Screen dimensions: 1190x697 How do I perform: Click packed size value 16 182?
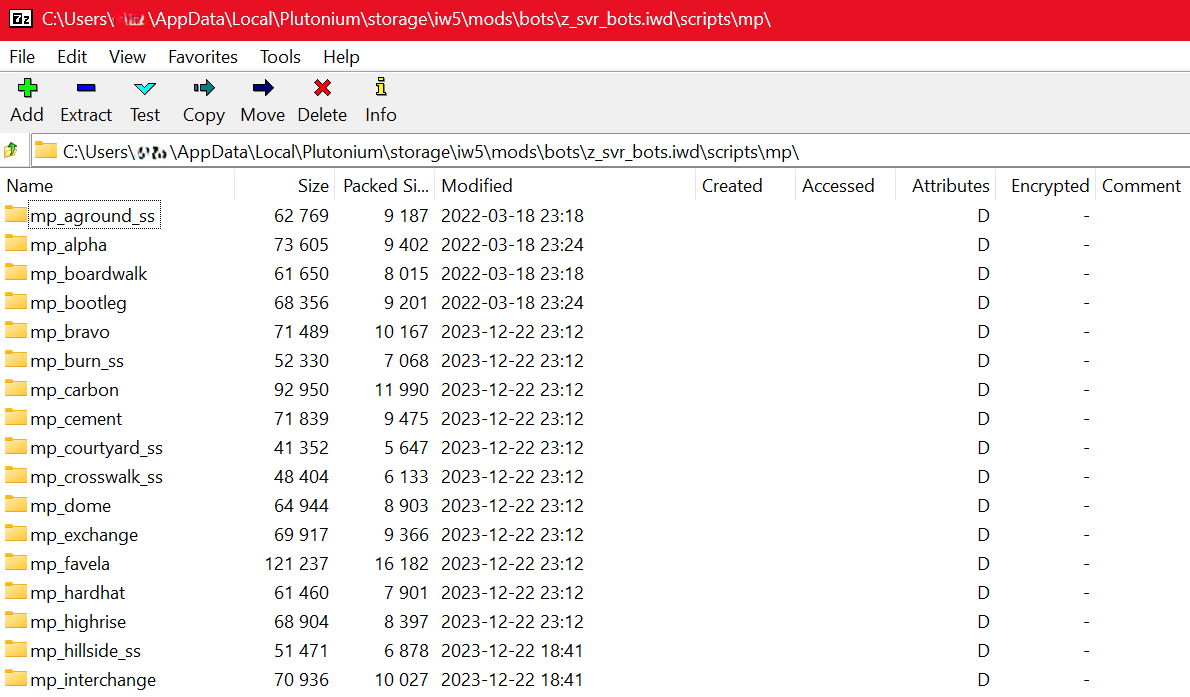coord(401,564)
